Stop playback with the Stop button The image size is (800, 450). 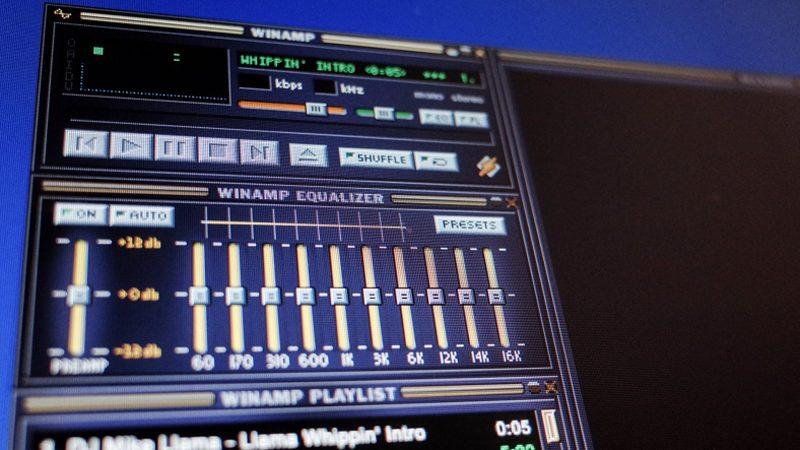tap(217, 151)
